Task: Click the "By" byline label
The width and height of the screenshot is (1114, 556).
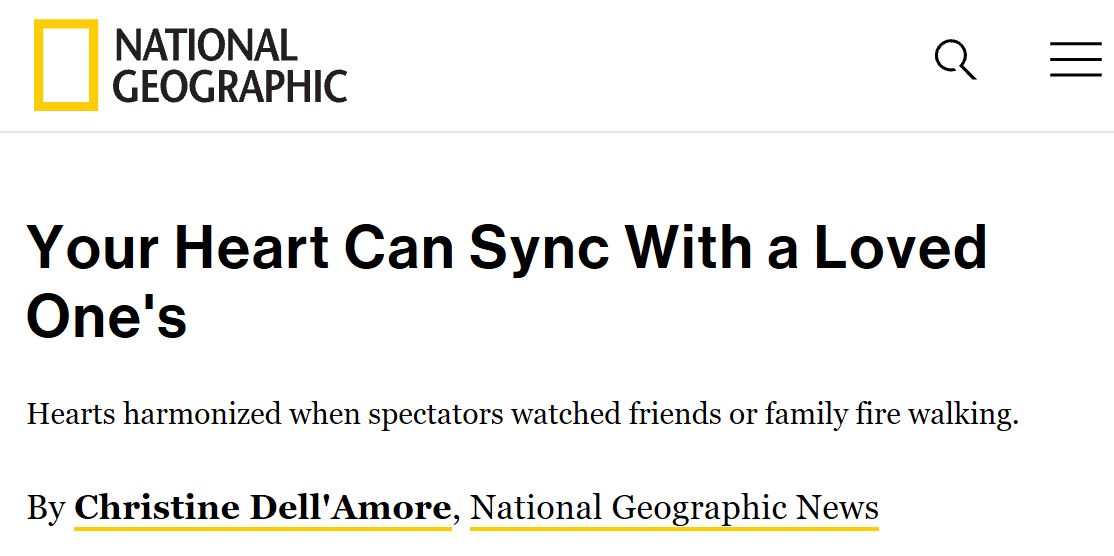Action: pos(45,508)
